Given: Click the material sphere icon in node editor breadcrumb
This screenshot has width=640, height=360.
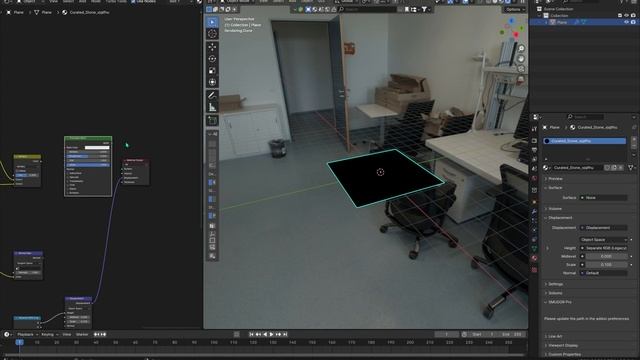Looking at the screenshot, I should click(64, 13).
